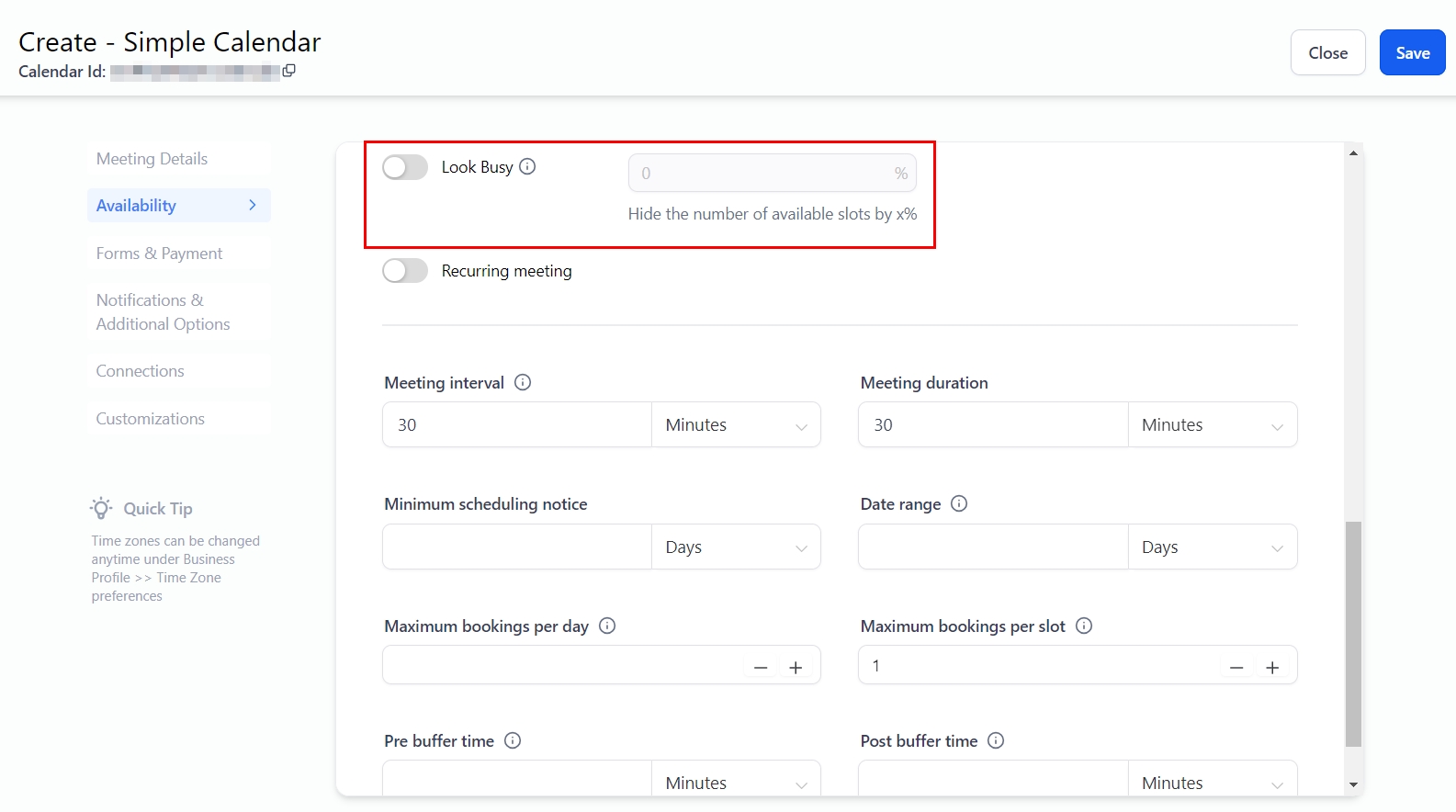The height and width of the screenshot is (812, 1456).
Task: Open the Meeting duration units dropdown
Action: pos(1212,425)
